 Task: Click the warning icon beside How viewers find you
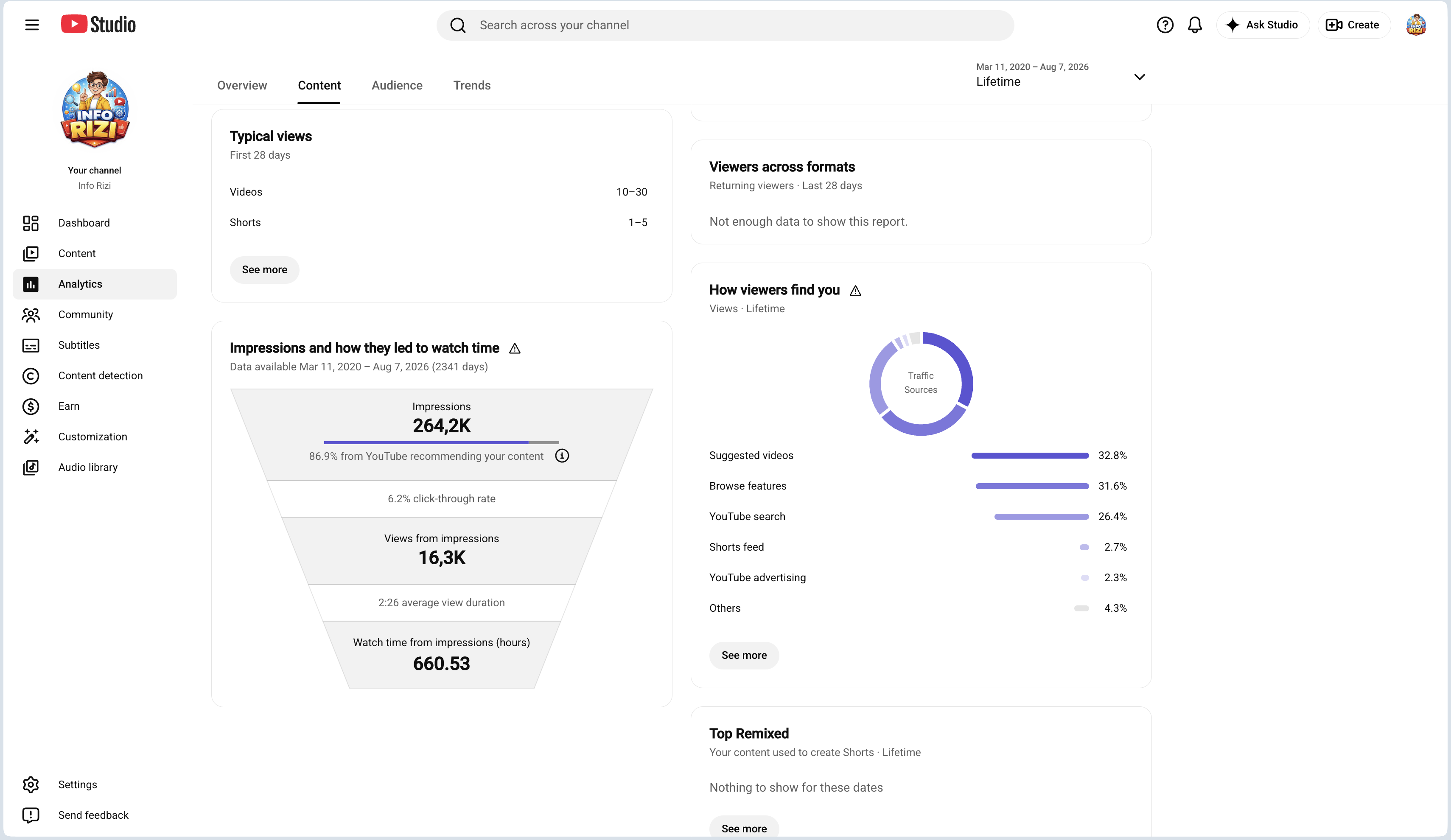(856, 291)
